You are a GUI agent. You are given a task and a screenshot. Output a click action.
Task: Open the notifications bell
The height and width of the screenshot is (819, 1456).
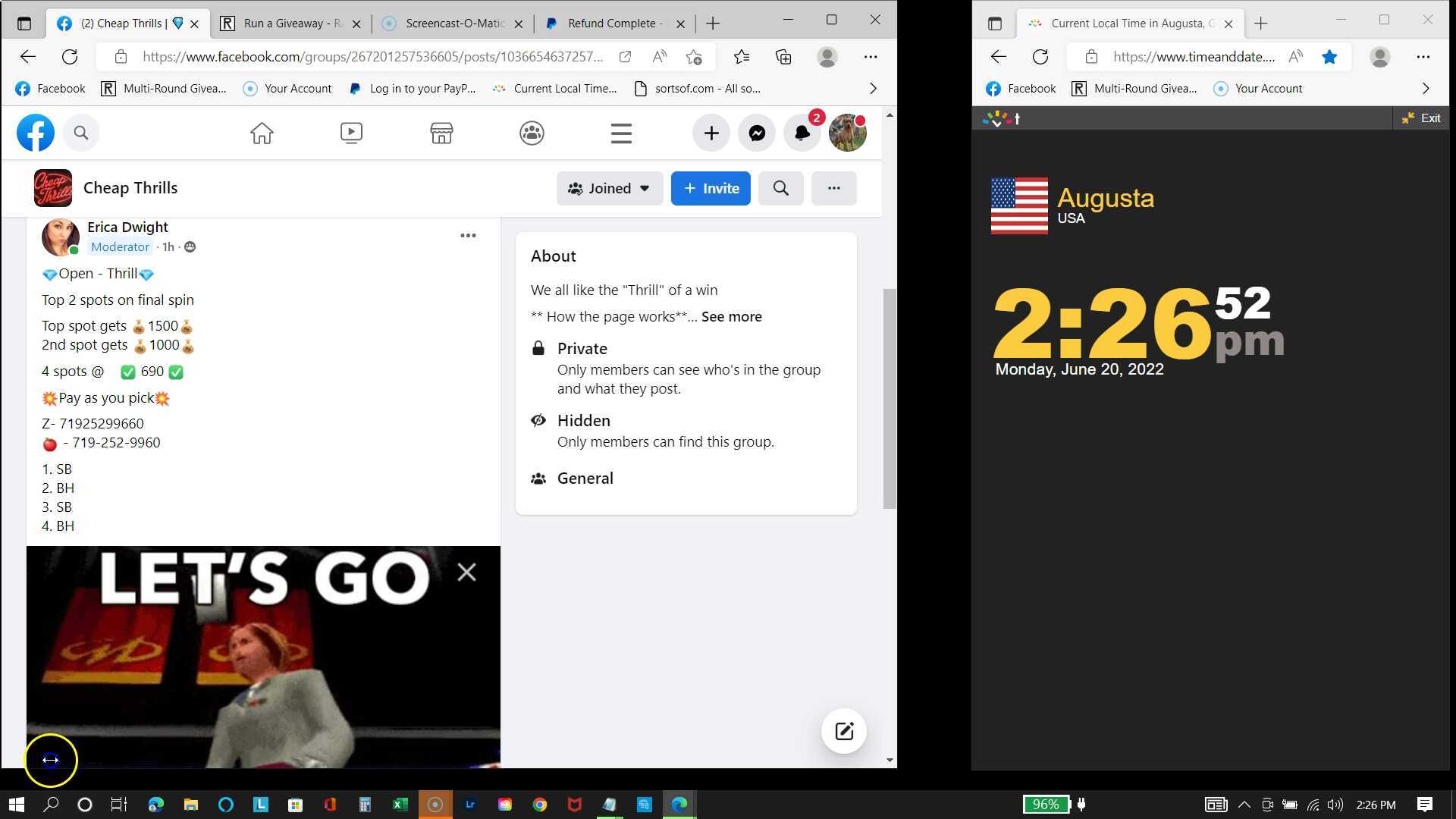[802, 133]
